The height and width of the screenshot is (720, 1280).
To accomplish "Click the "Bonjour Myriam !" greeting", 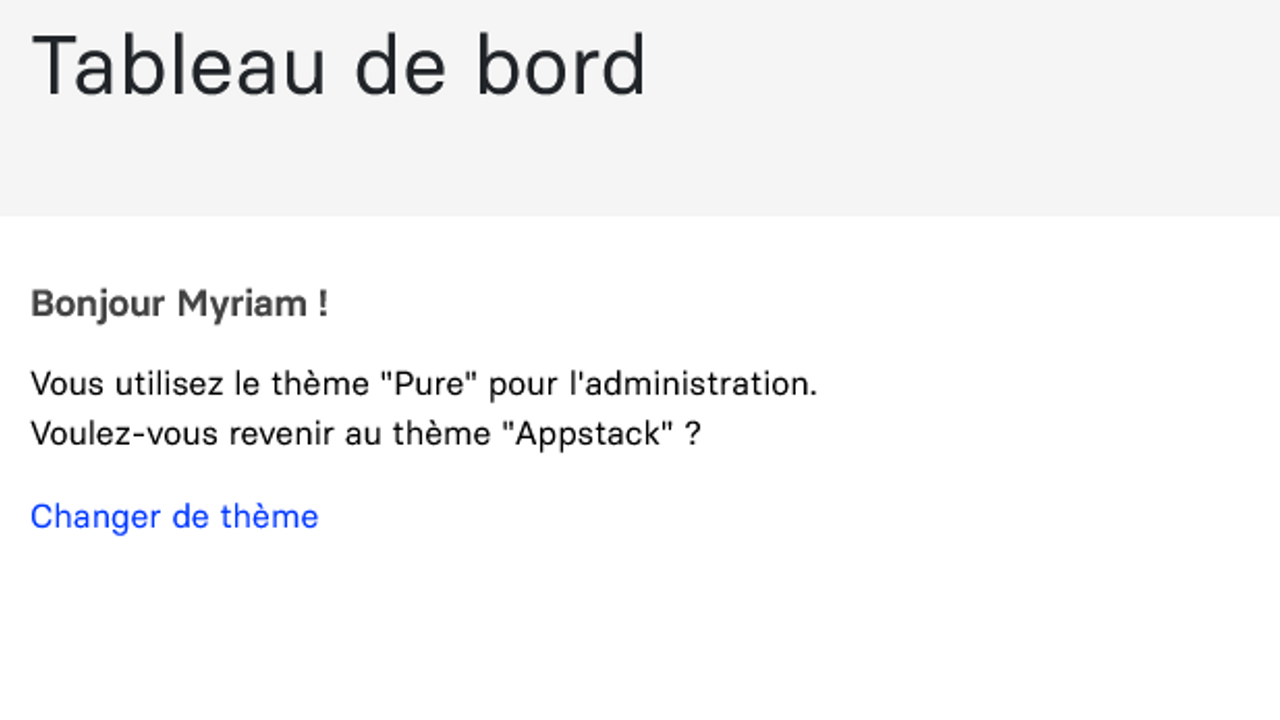I will [179, 303].
